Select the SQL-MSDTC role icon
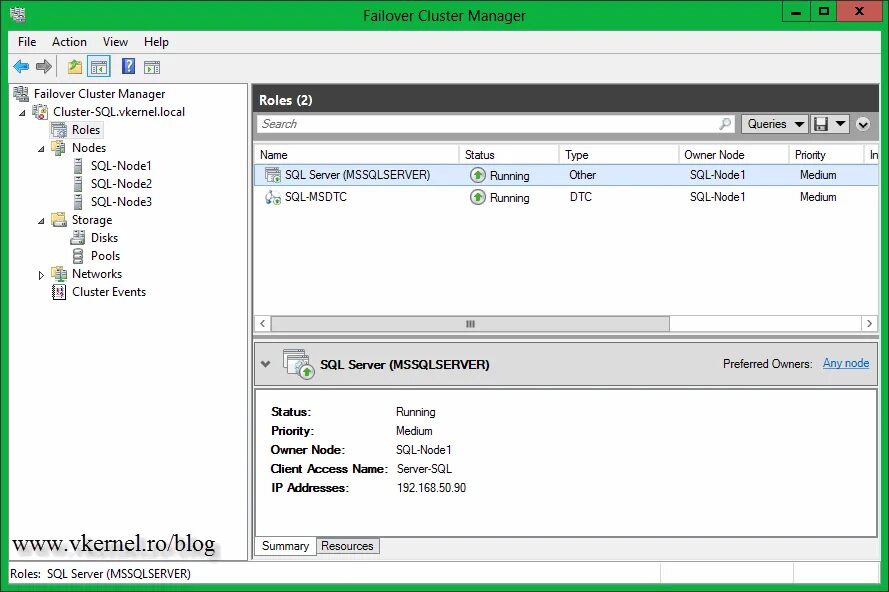Image resolution: width=889 pixels, height=592 pixels. [x=273, y=197]
